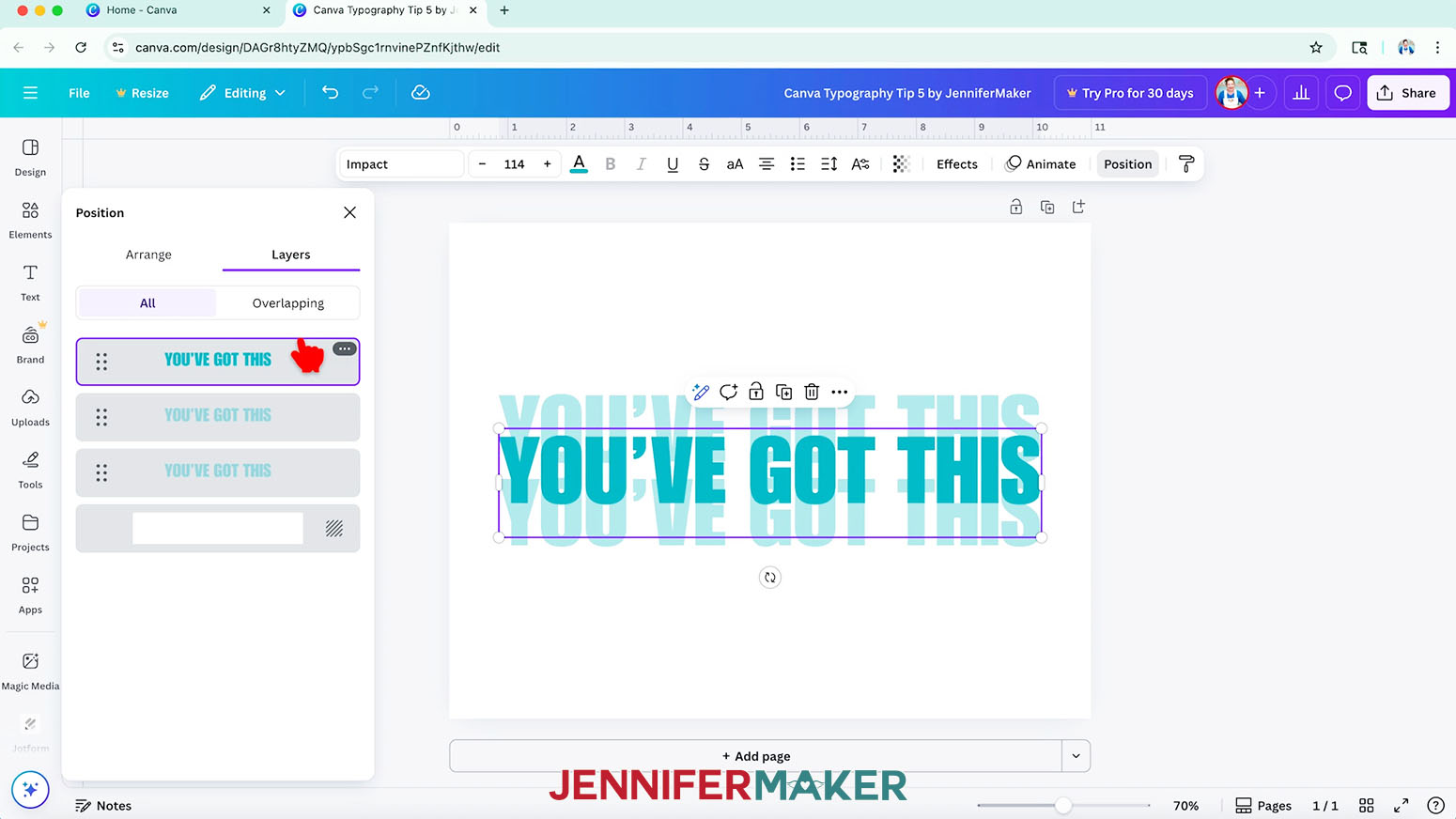Viewport: 1456px width, 819px height.
Task: Click the Resize menu button
Action: [x=142, y=93]
